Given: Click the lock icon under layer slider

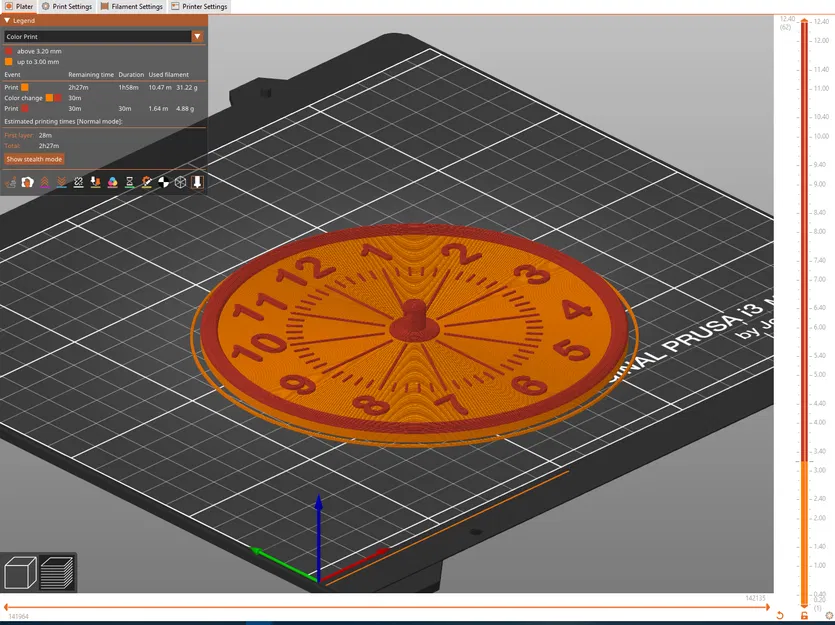Looking at the screenshot, I should (x=804, y=615).
